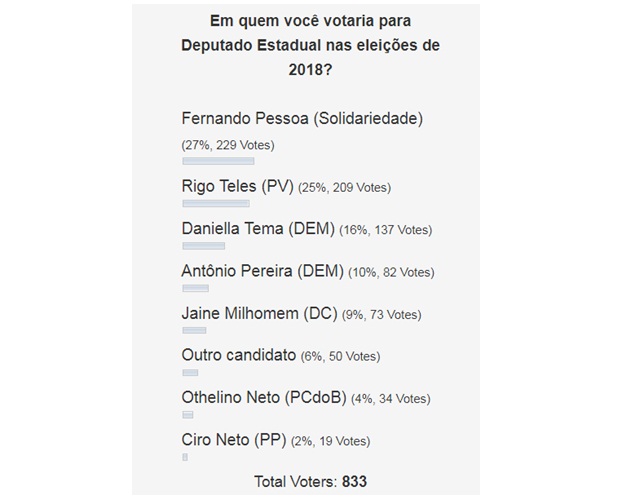Select Ciro Neto (PP) poll entry

coord(234,440)
